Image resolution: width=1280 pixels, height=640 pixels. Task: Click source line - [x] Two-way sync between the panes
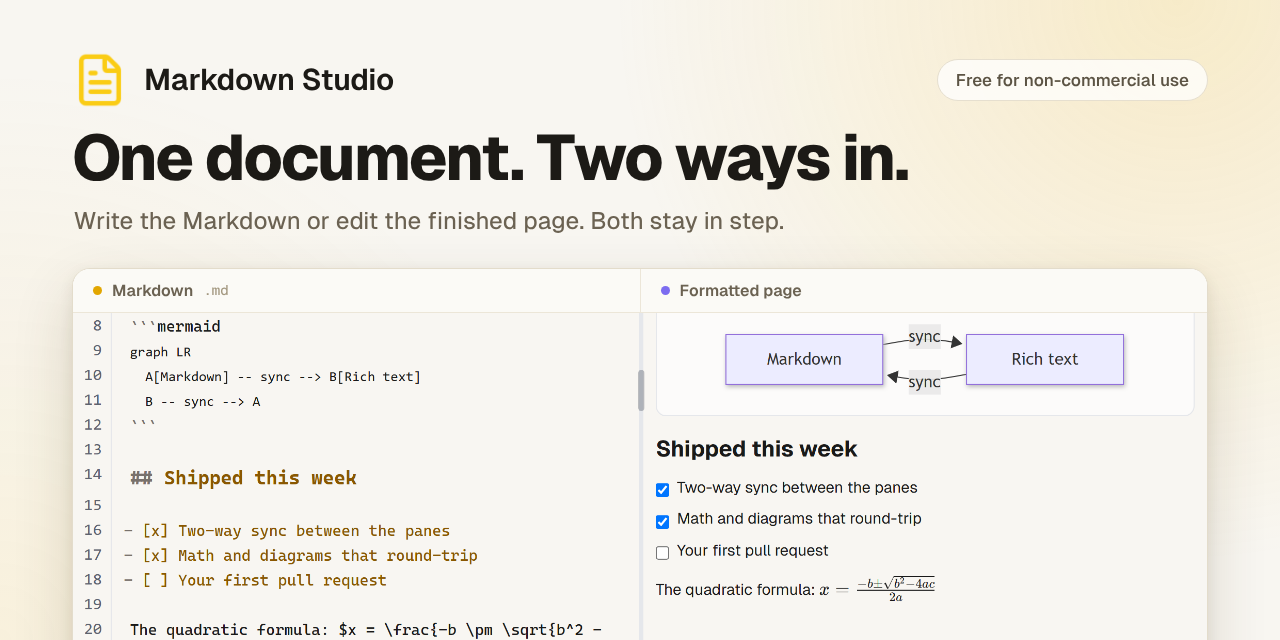[x=287, y=531]
